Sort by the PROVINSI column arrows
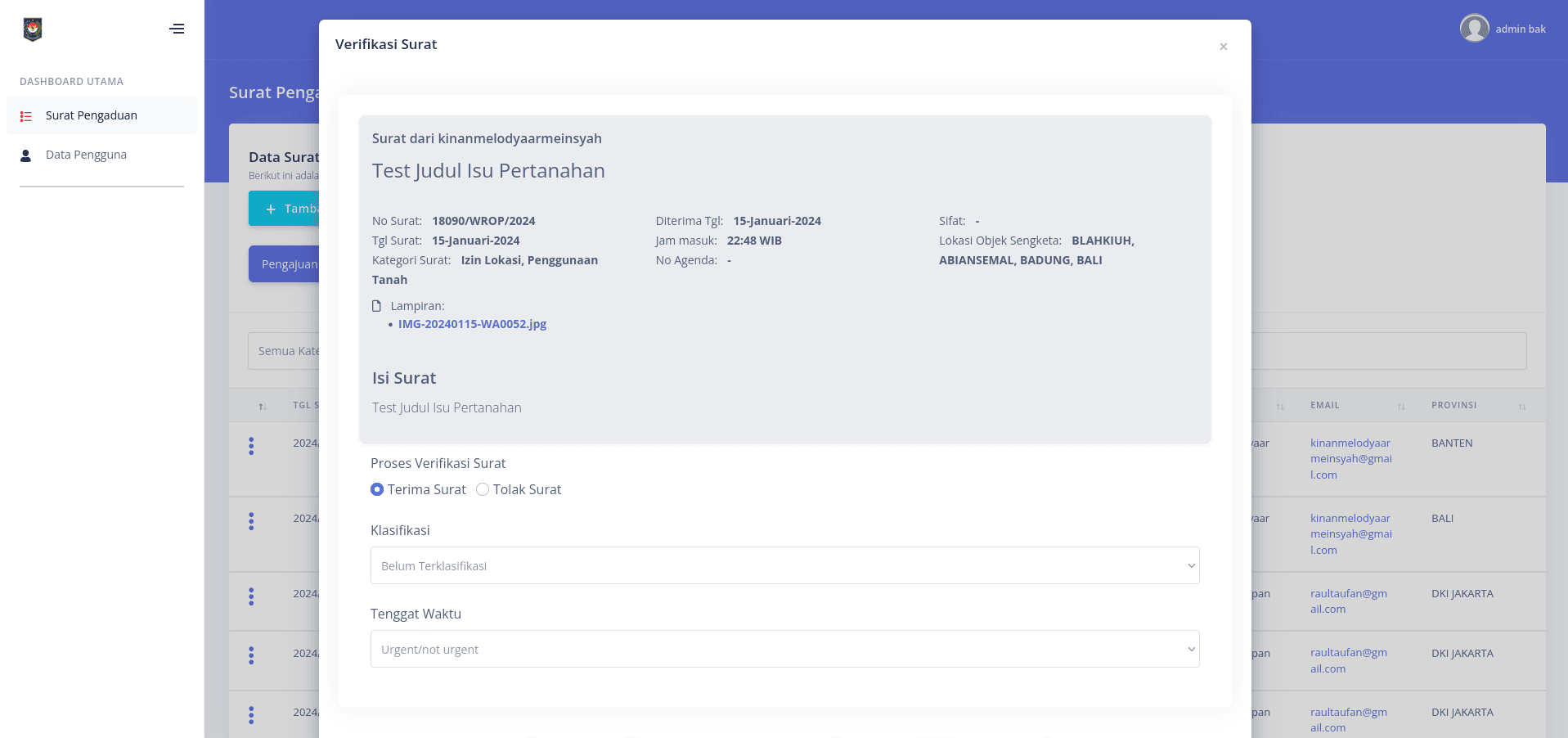The width and height of the screenshot is (1568, 738). [x=1522, y=407]
